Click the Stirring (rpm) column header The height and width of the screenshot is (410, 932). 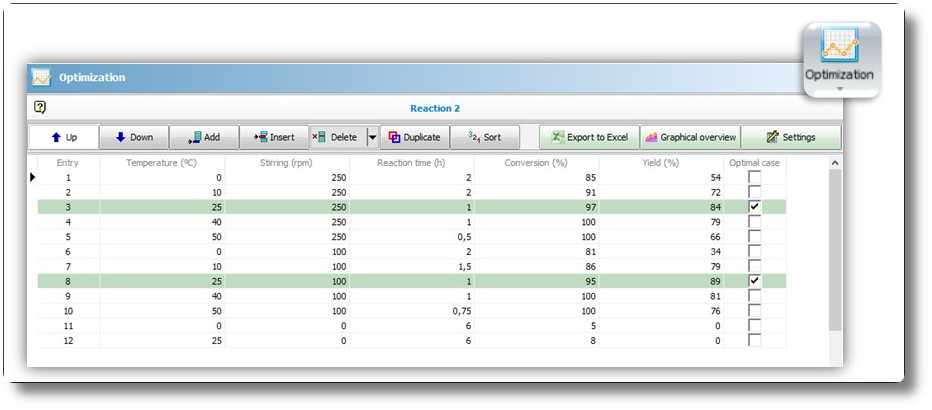pyautogui.click(x=287, y=162)
